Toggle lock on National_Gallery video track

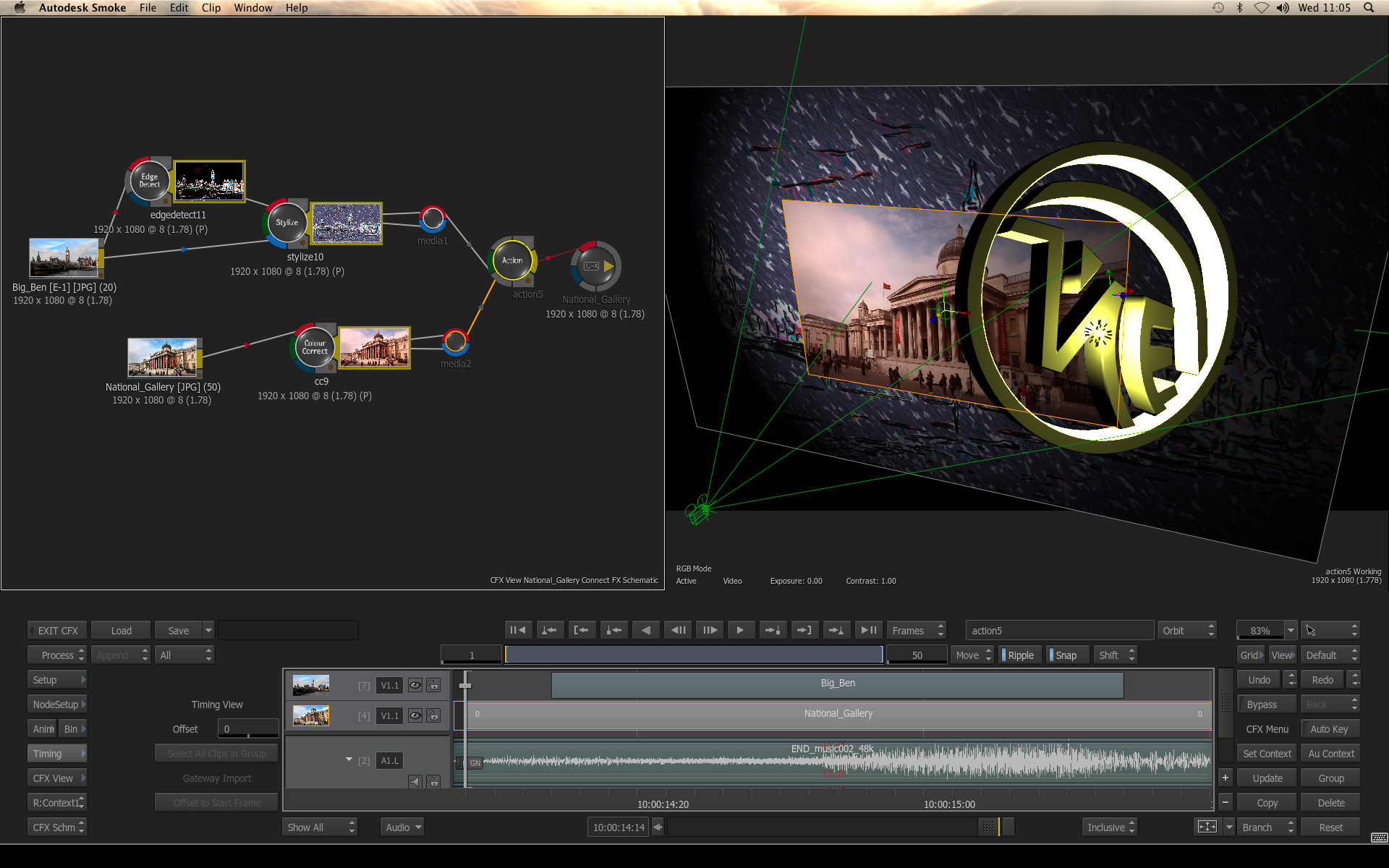[x=433, y=715]
